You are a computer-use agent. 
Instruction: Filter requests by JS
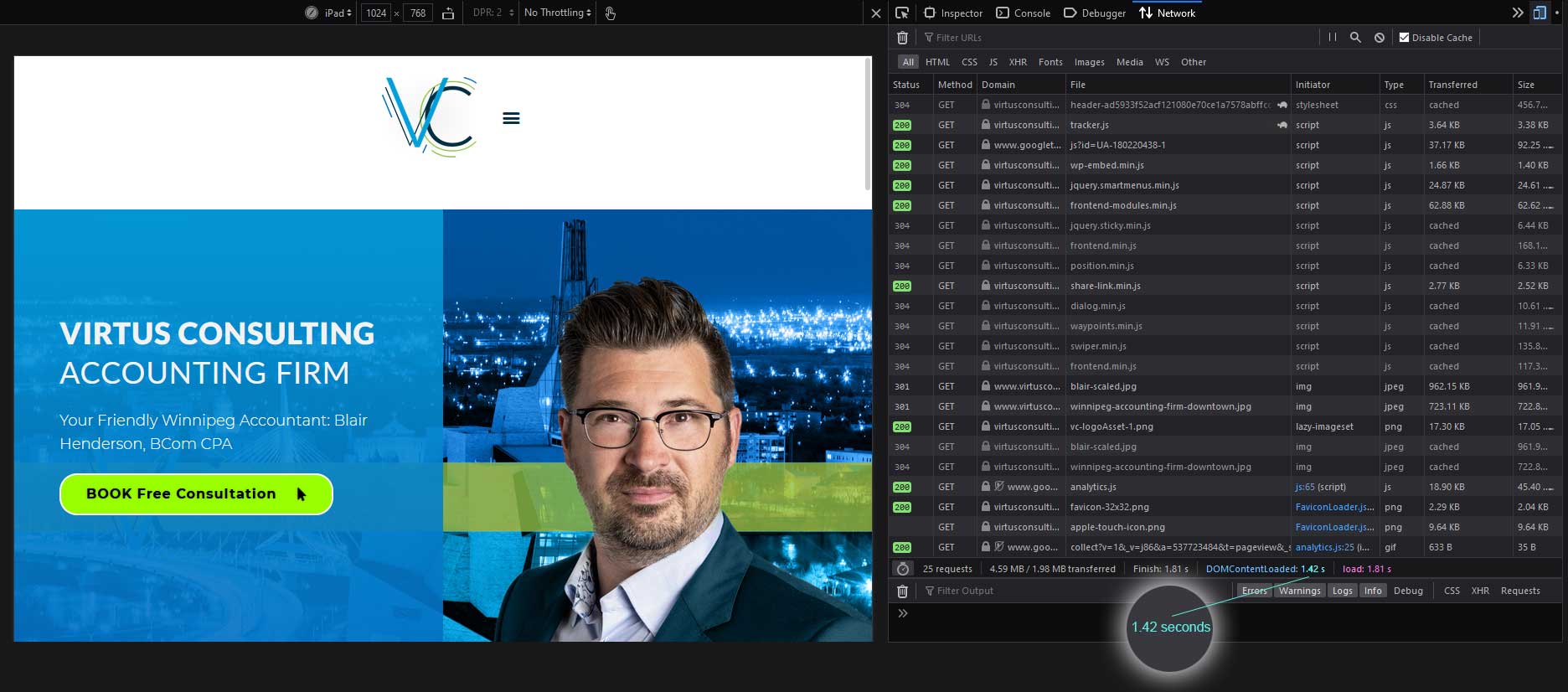click(x=993, y=62)
